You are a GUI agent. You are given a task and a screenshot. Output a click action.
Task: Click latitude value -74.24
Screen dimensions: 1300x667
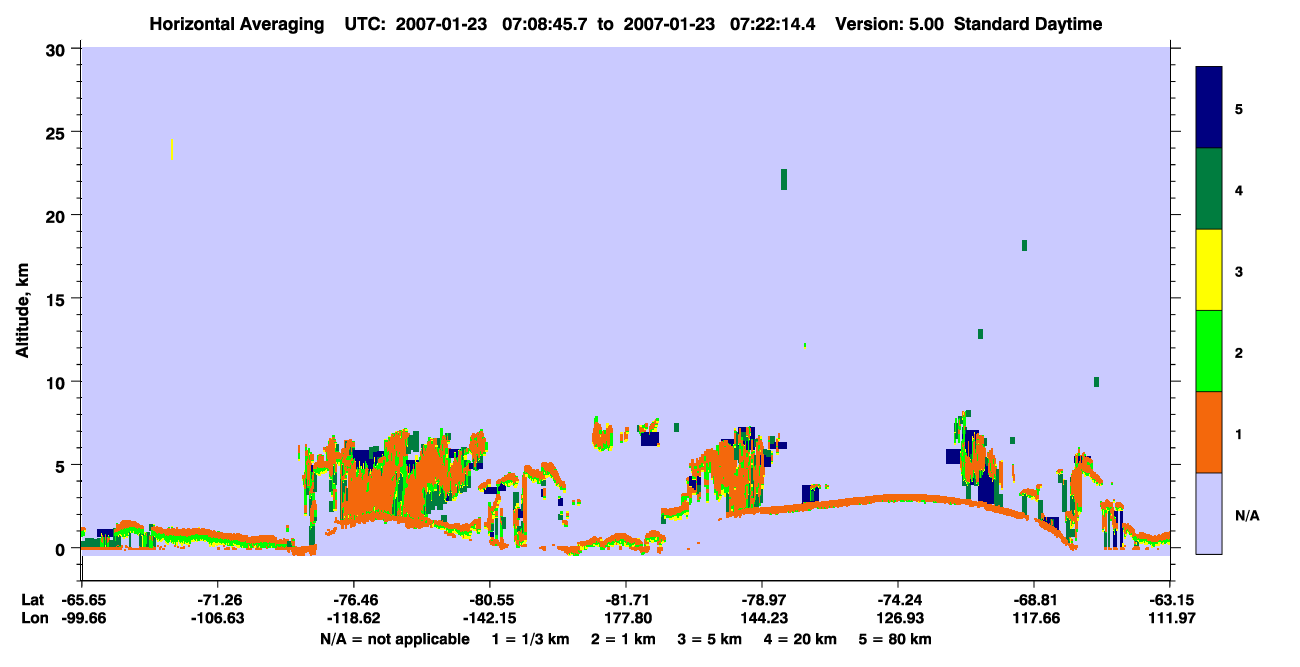(898, 600)
